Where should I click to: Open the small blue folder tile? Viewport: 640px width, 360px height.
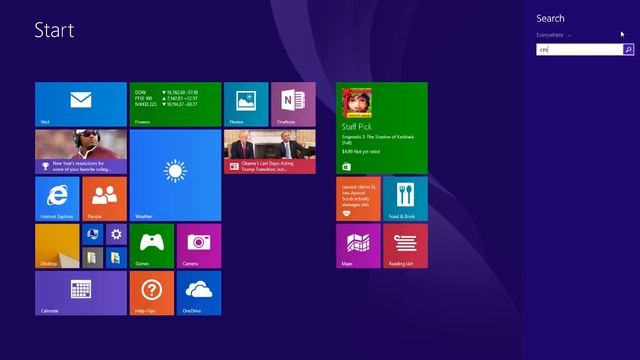pos(116,258)
